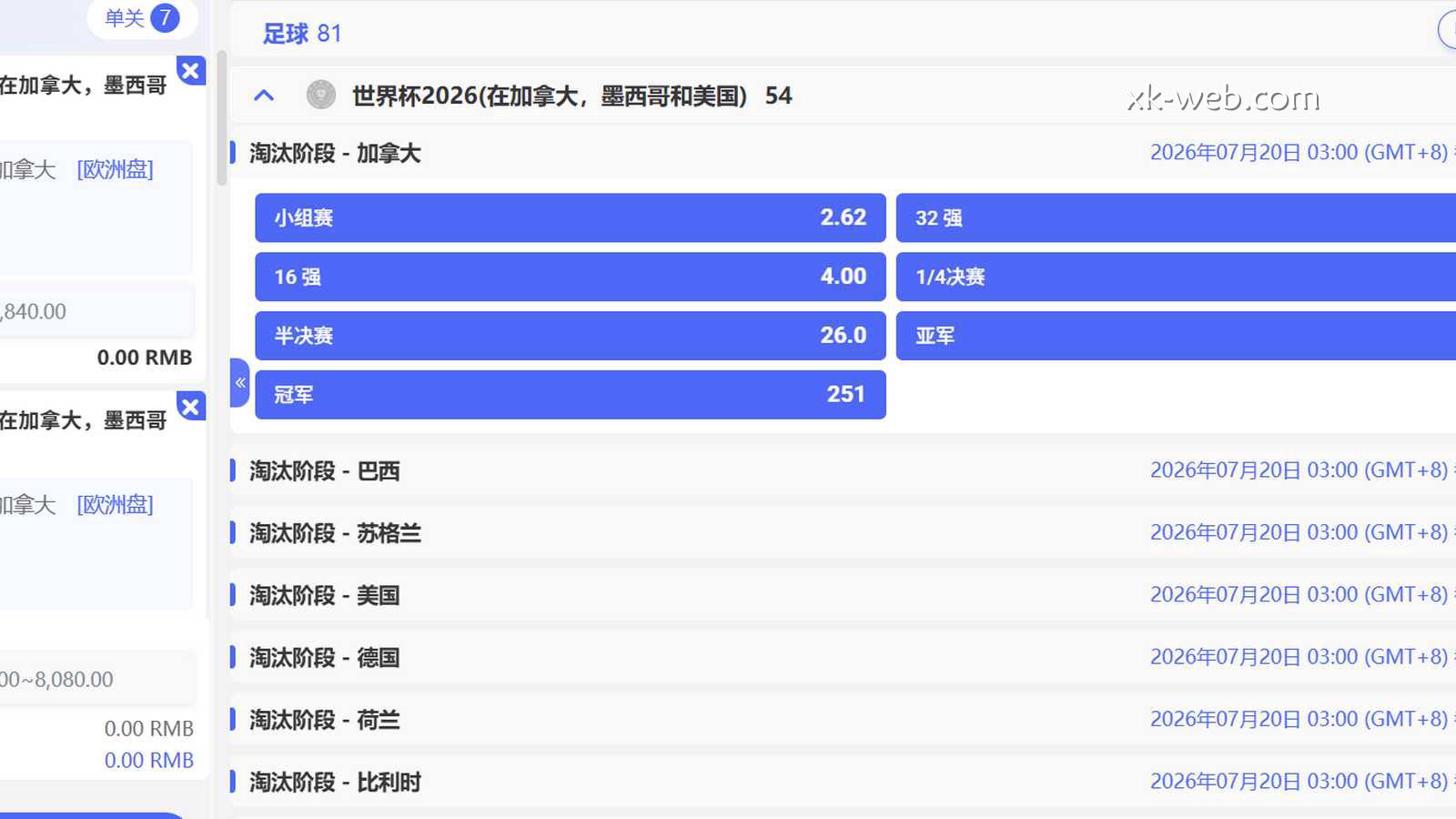Click the World Cup 2026 league trophy icon
This screenshot has height=819, width=1456.
pos(321,95)
